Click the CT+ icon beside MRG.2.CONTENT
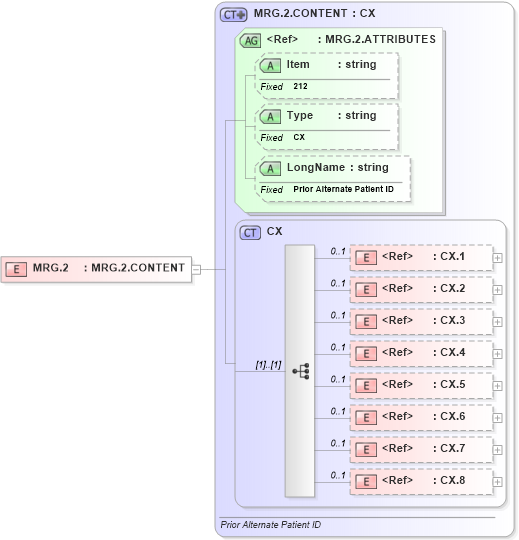This screenshot has width=519, height=540. pyautogui.click(x=233, y=15)
